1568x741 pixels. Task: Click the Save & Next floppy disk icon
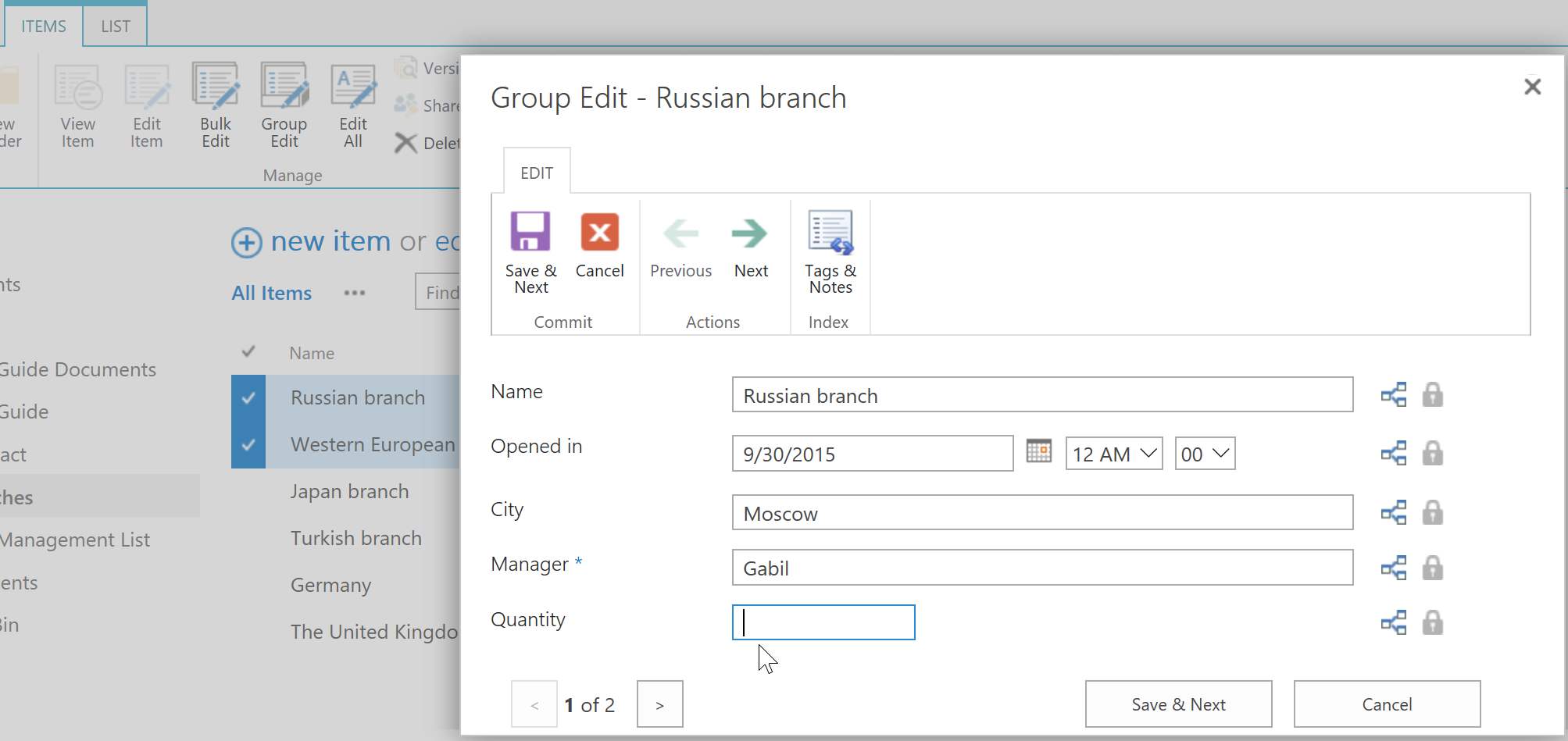click(x=530, y=231)
